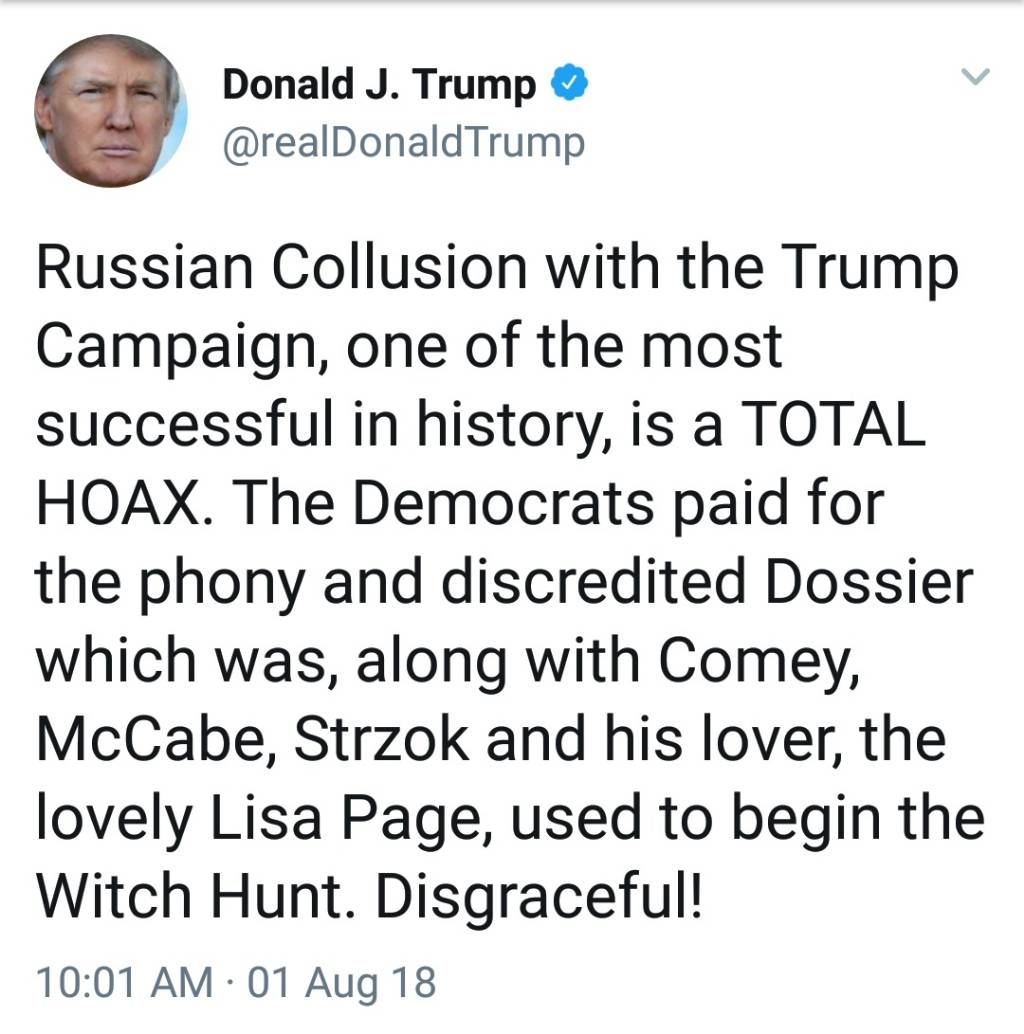
Task: Click the word successful in the tweet
Action: 185,424
